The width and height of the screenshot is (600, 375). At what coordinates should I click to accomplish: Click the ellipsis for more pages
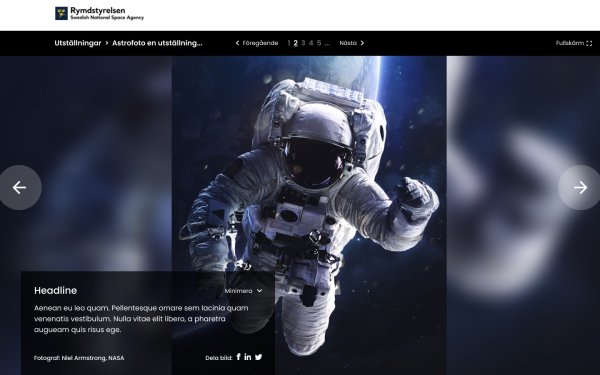327,44
